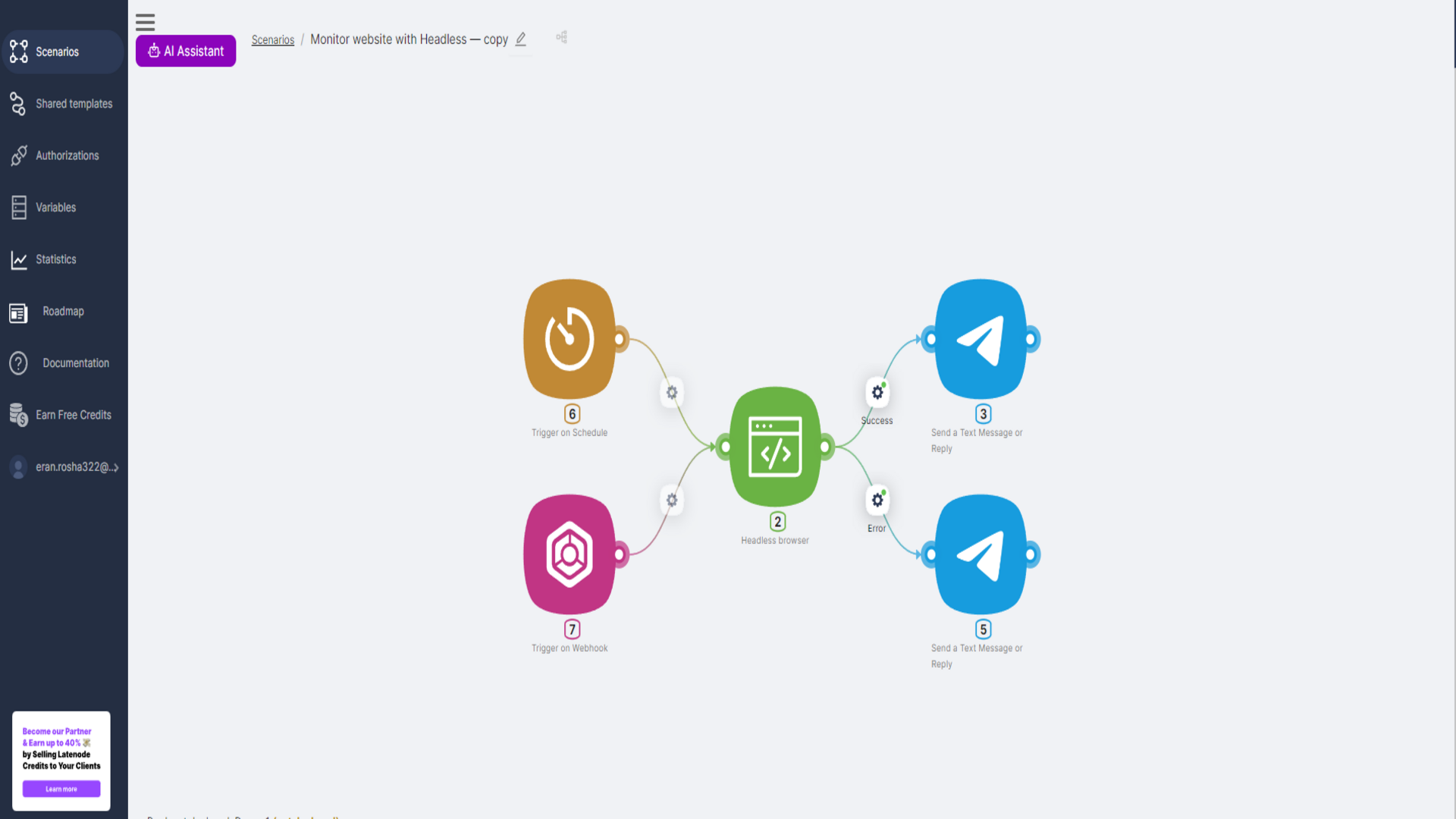Click the 'Trigger on Webhook' label
Screen dimensions: 1456x819
570,648
